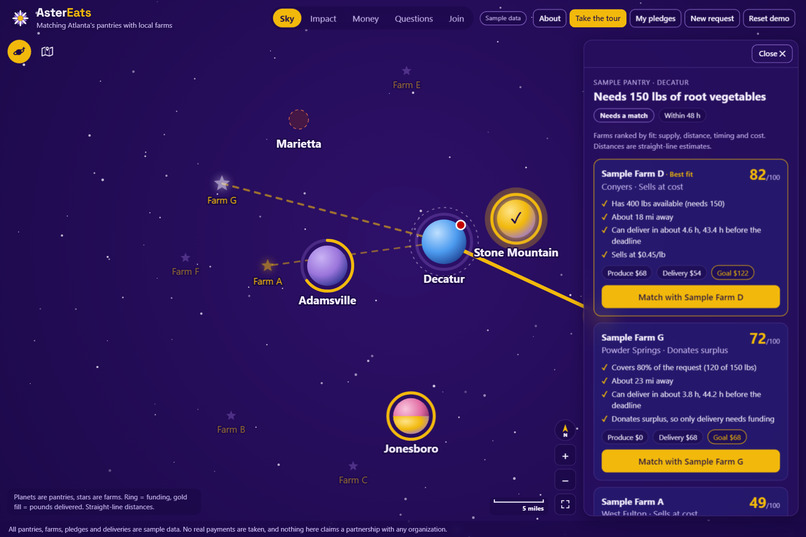Select the Sample Farm D heading

[x=632, y=174]
